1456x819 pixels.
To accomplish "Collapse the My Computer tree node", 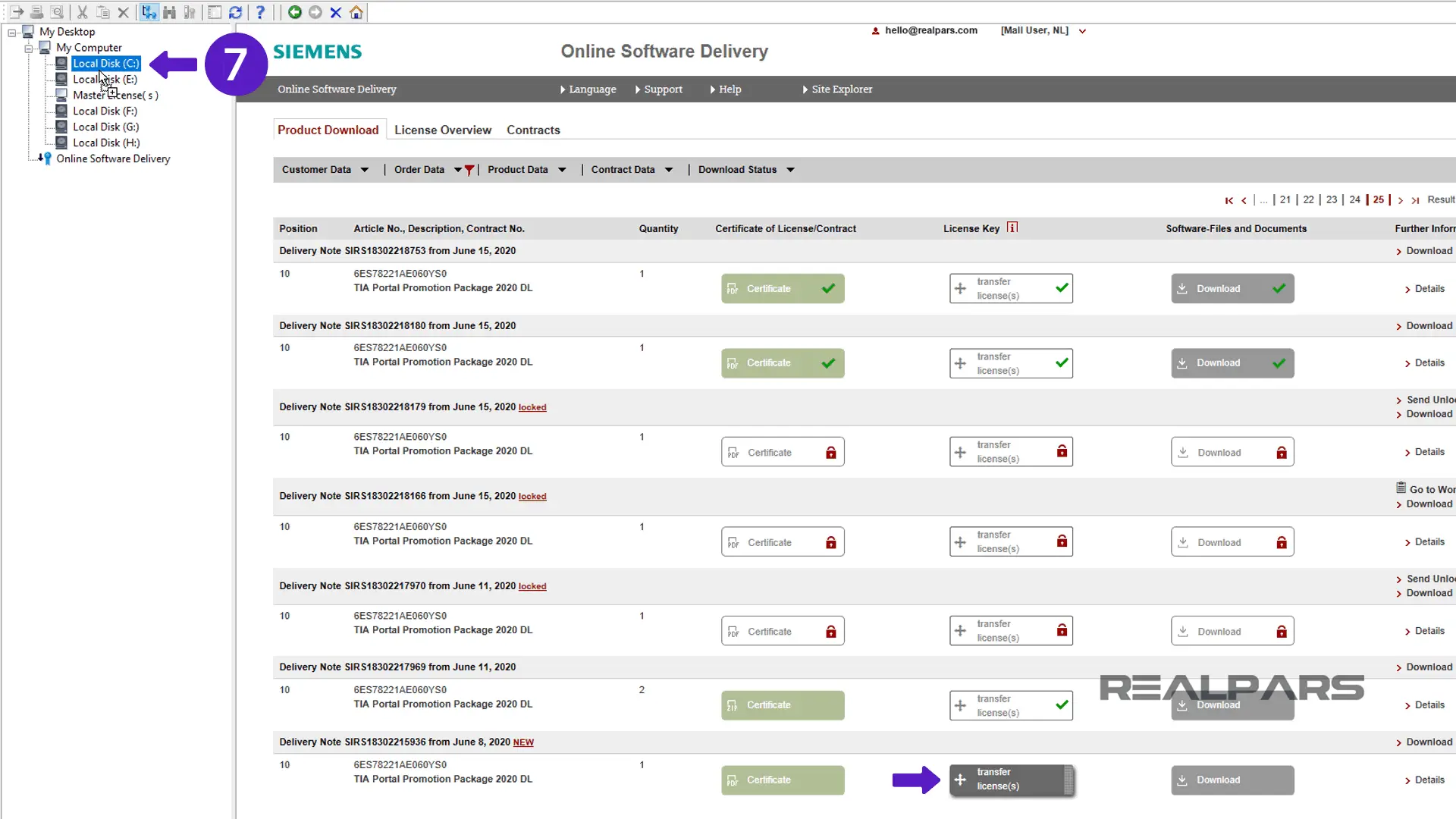I will pos(29,48).
